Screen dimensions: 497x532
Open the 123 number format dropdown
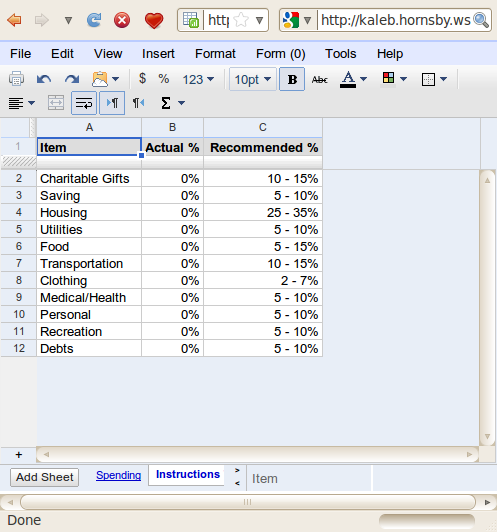(x=198, y=79)
